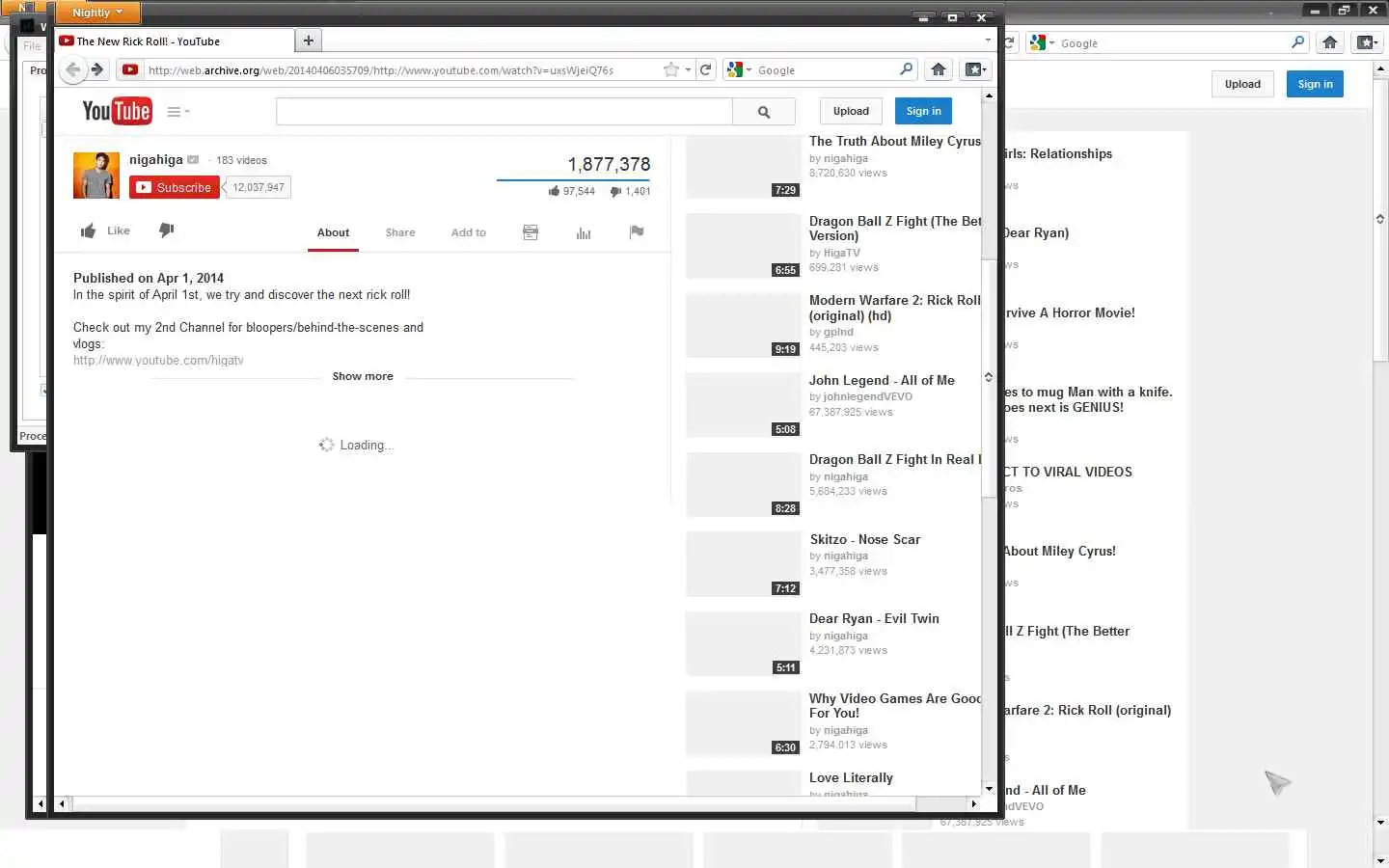Click the verified badge beside nigahiga
Image resolution: width=1389 pixels, height=868 pixels.
point(193,160)
